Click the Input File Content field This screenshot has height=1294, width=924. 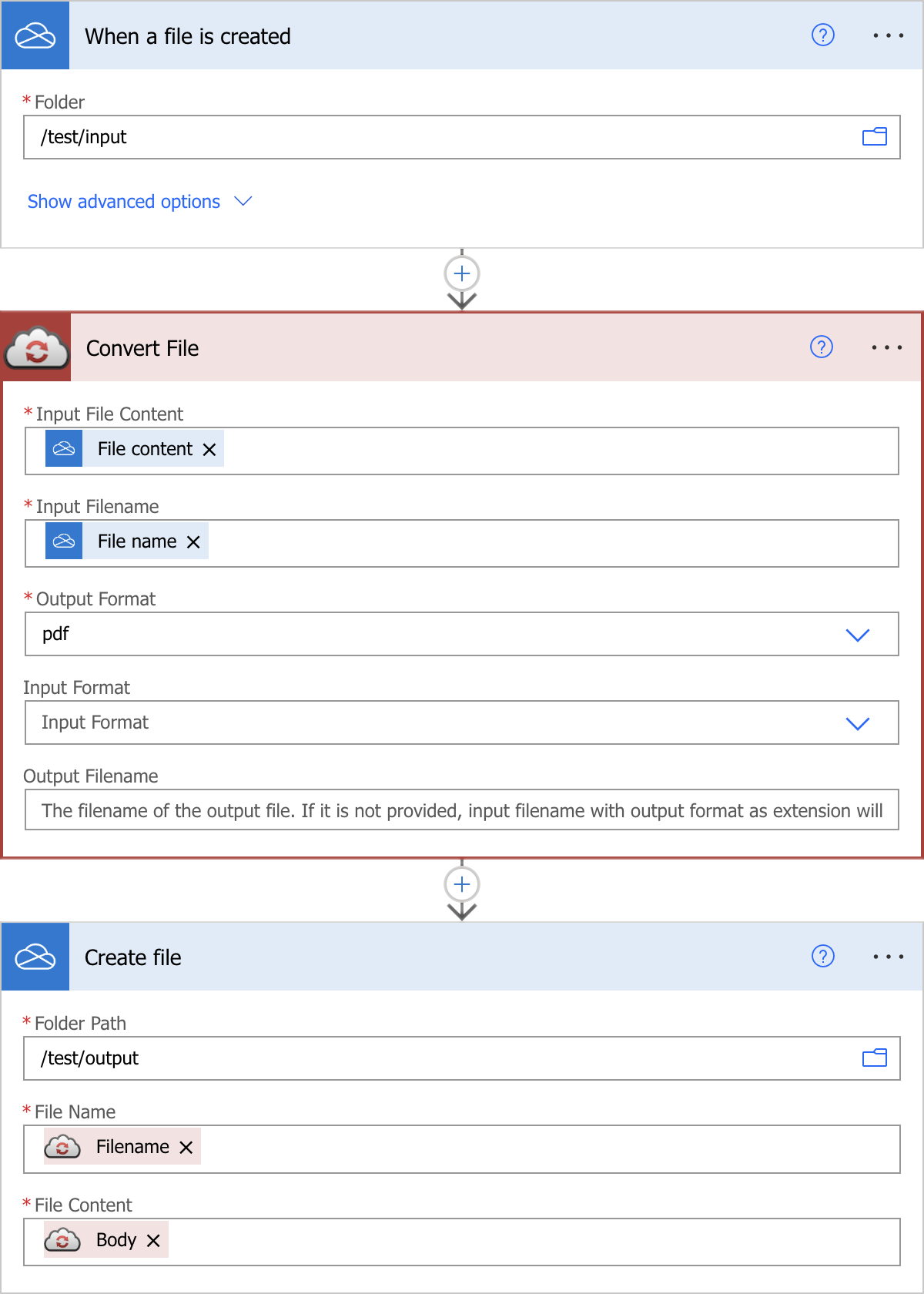coord(462,451)
